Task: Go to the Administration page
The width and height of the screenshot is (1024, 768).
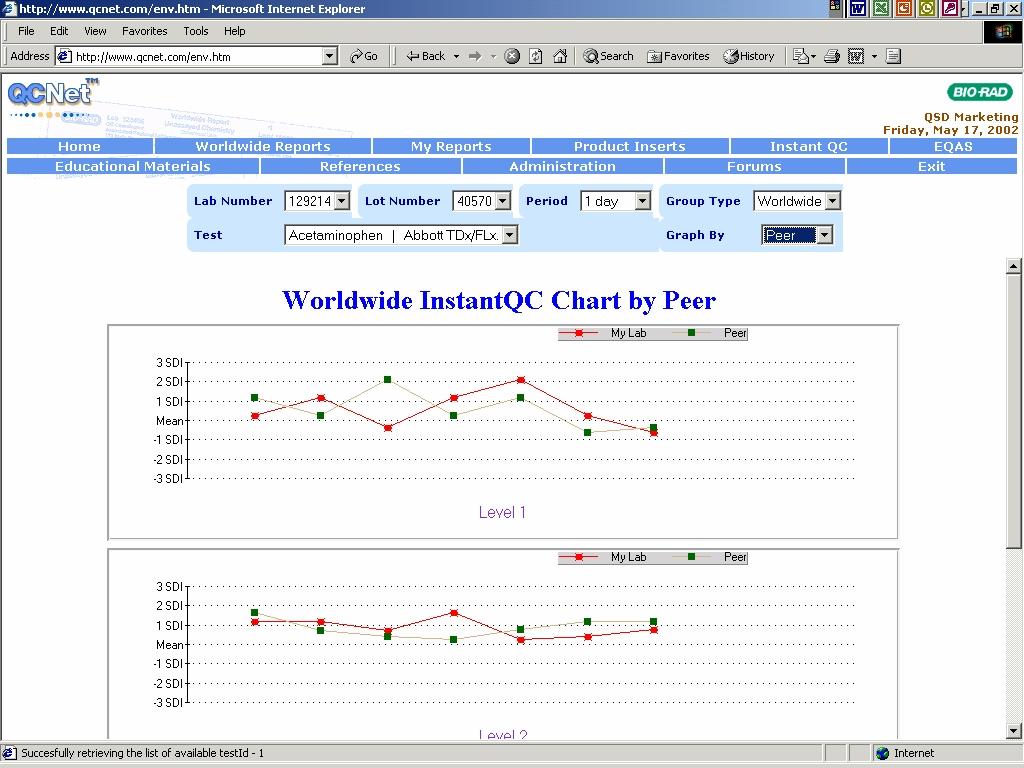Action: (x=562, y=166)
